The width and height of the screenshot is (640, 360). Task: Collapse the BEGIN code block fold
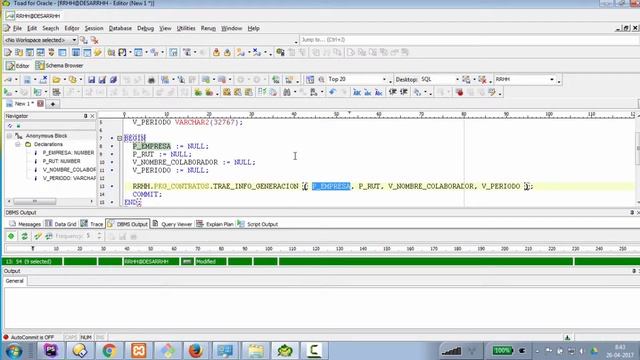pos(120,138)
